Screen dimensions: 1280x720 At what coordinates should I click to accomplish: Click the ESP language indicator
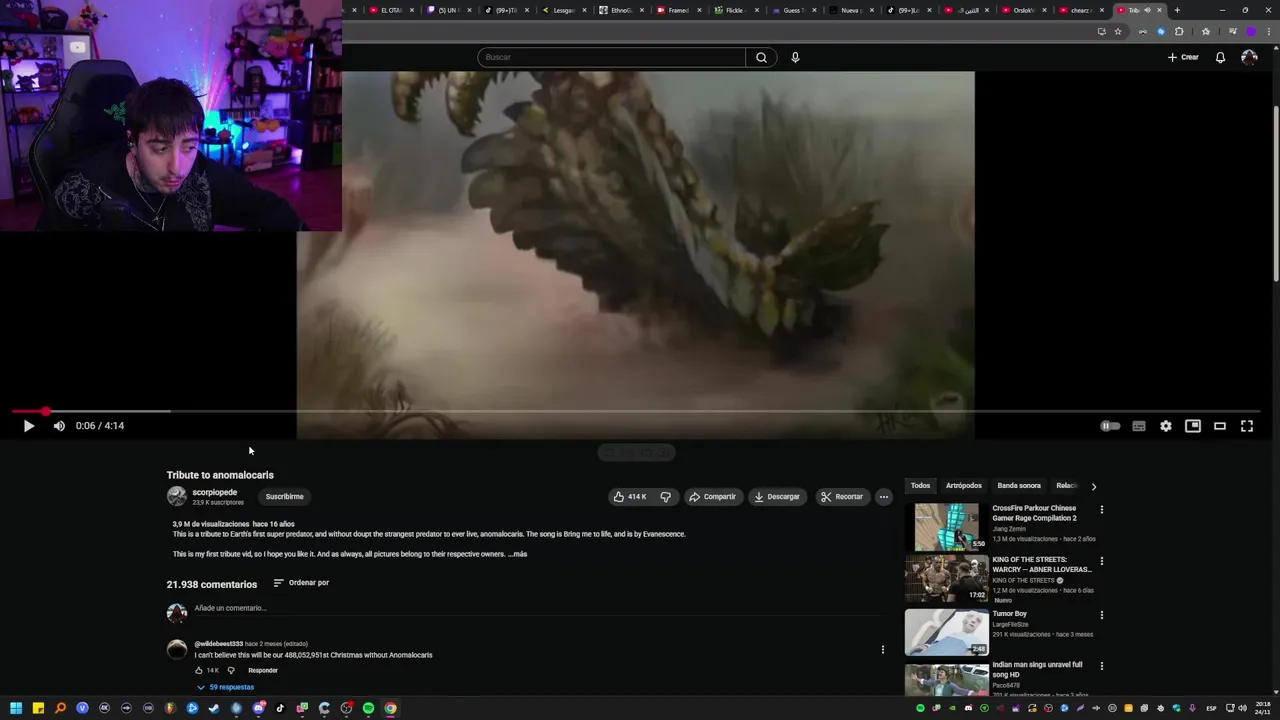coord(1211,708)
